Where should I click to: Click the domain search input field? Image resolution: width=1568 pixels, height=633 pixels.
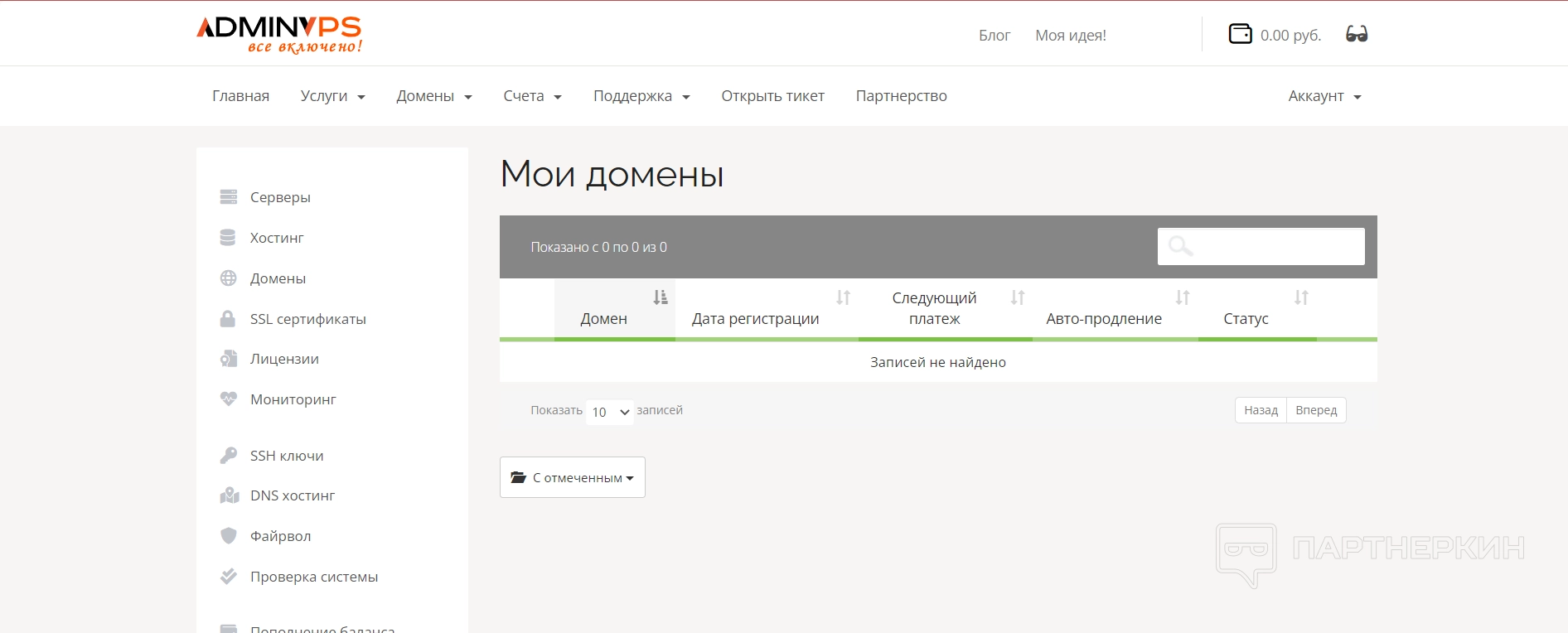tap(1261, 246)
